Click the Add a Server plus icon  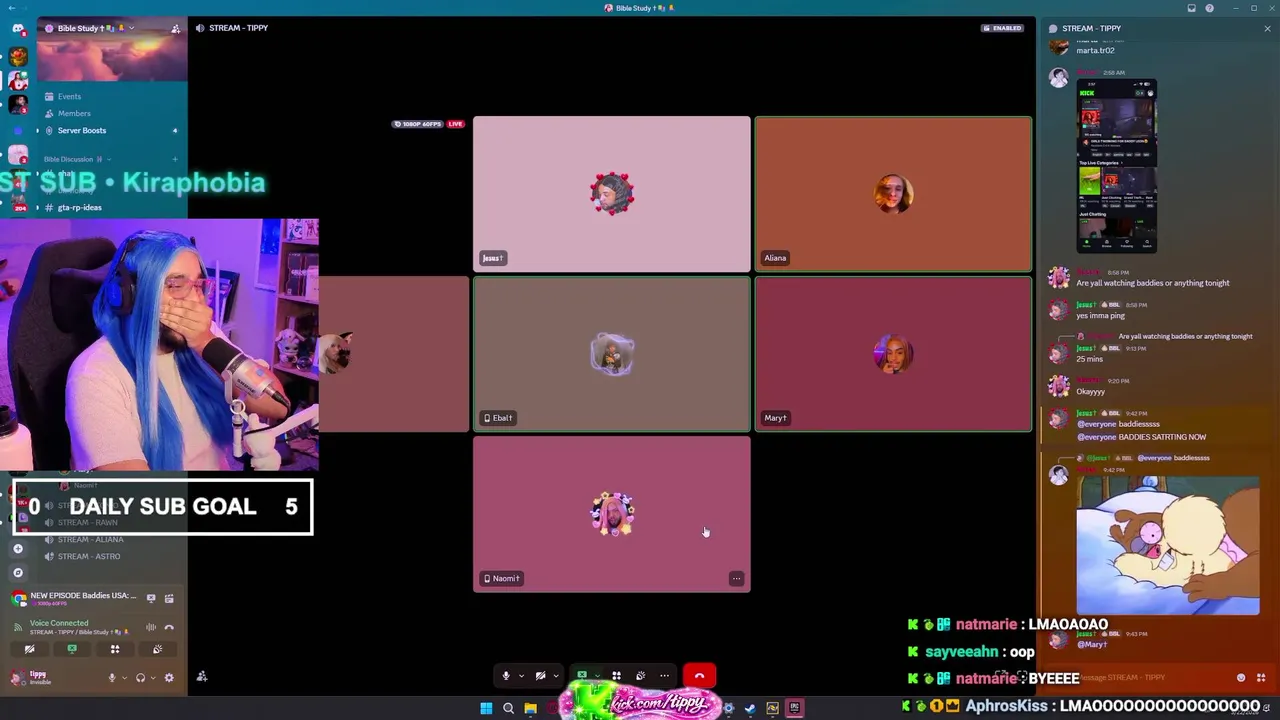pyautogui.click(x=18, y=548)
